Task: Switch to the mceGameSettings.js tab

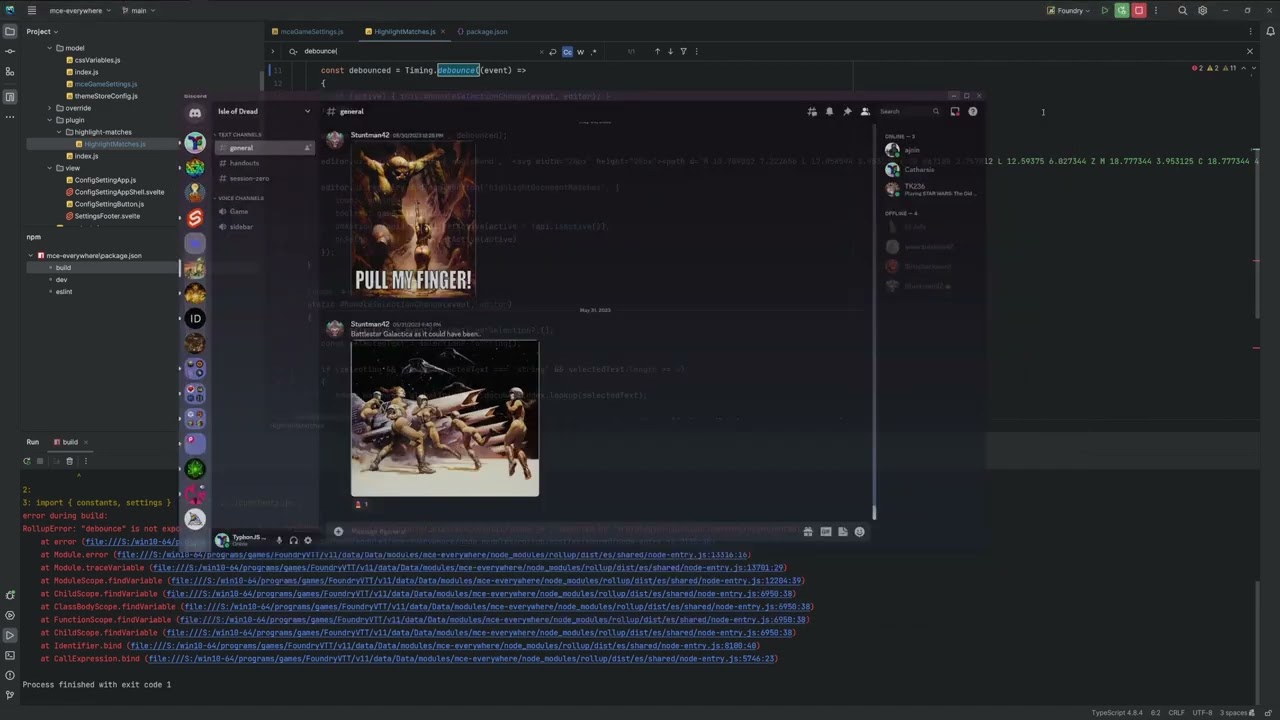Action: pyautogui.click(x=311, y=31)
